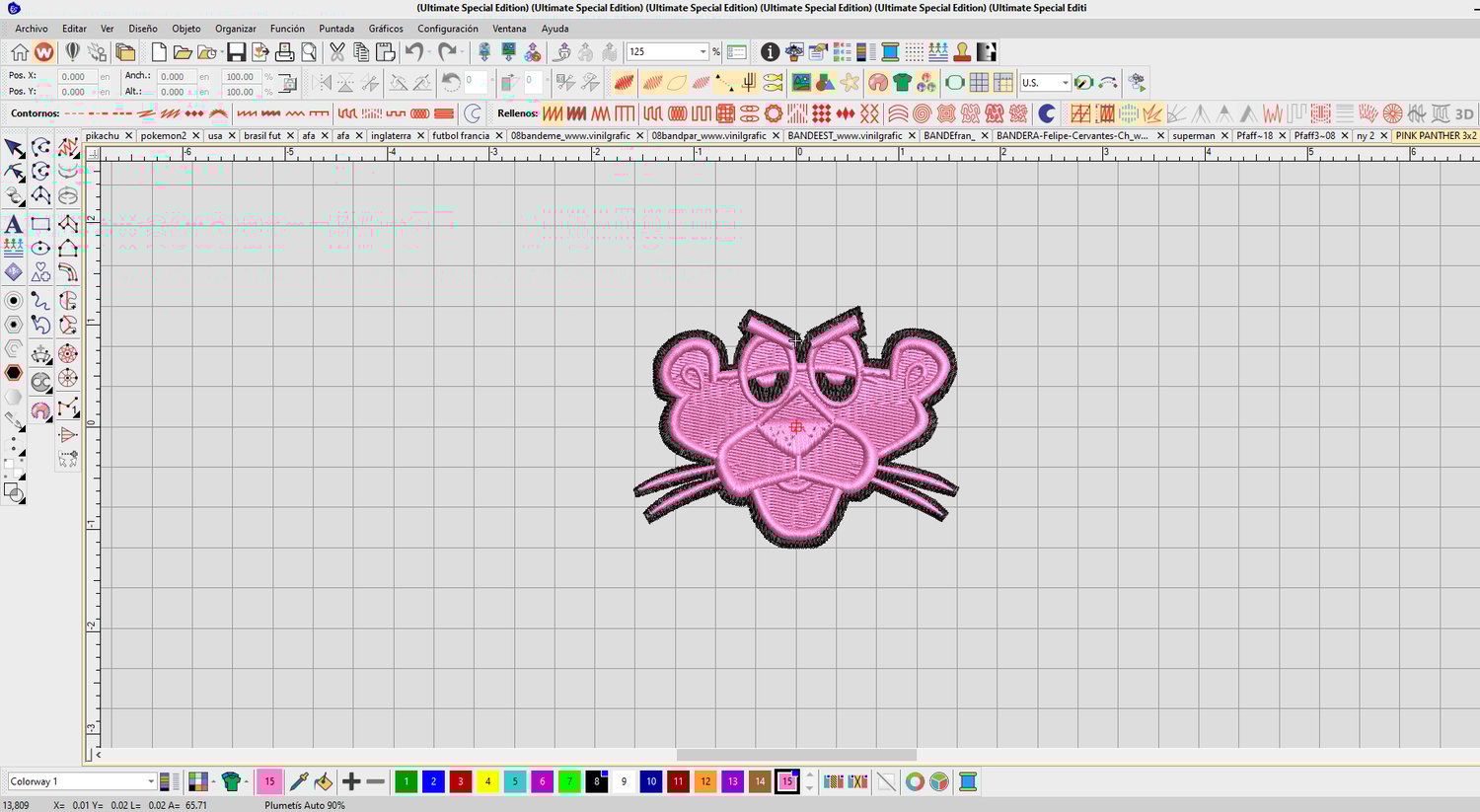This screenshot has width=1480, height=812.
Task: Click the Pick Color eyedropper tool
Action: 299,781
